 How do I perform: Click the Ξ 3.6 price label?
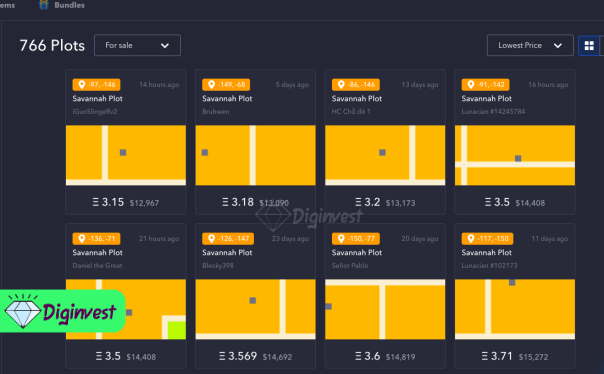point(368,356)
